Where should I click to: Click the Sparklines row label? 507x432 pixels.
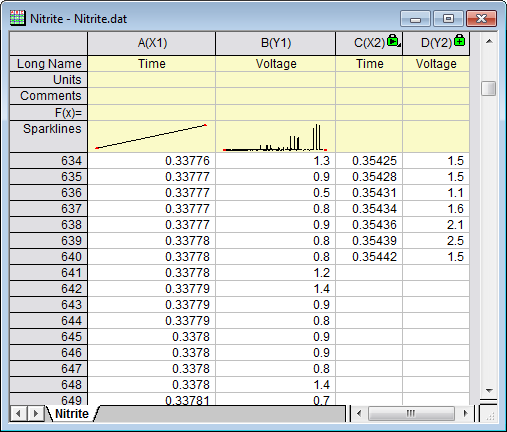click(x=49, y=137)
